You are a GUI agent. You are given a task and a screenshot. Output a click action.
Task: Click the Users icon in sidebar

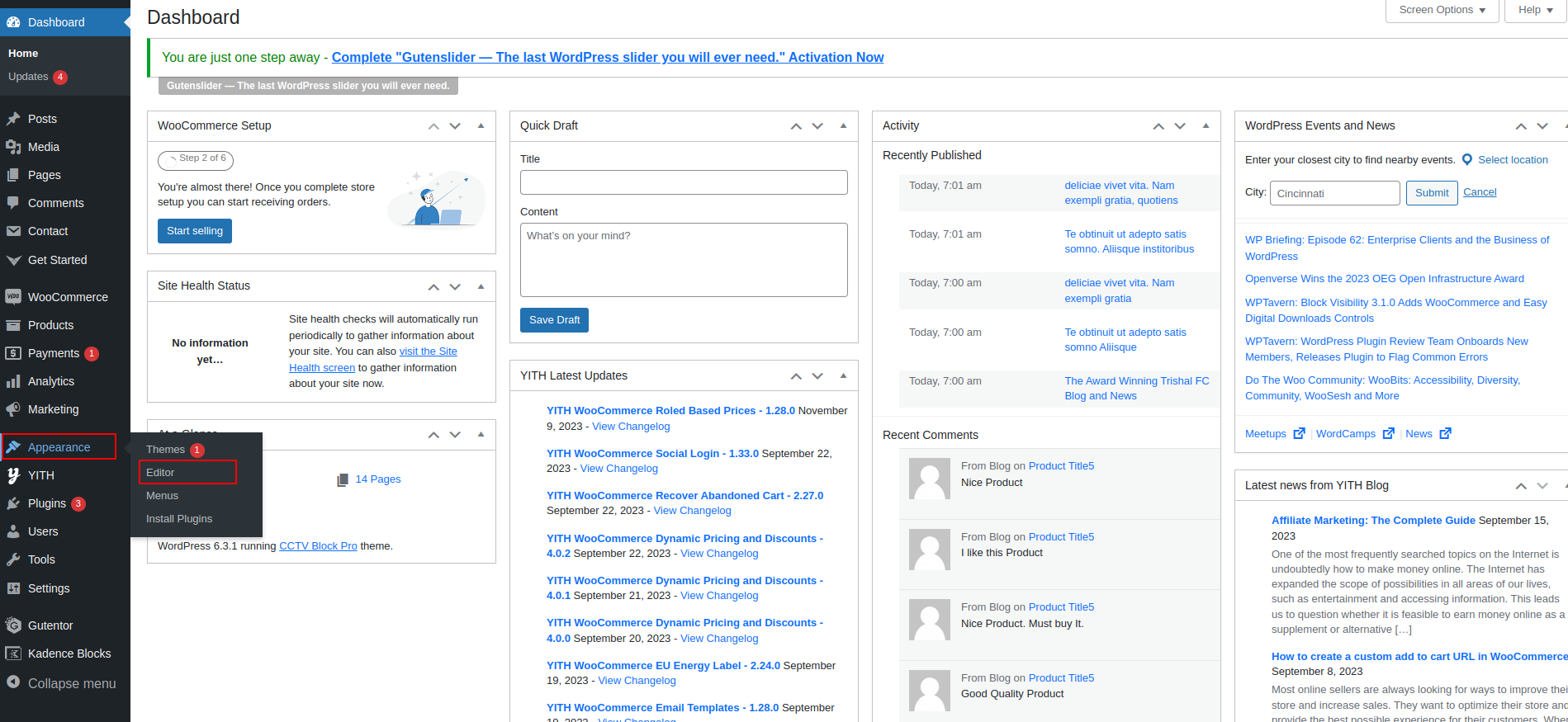point(13,531)
